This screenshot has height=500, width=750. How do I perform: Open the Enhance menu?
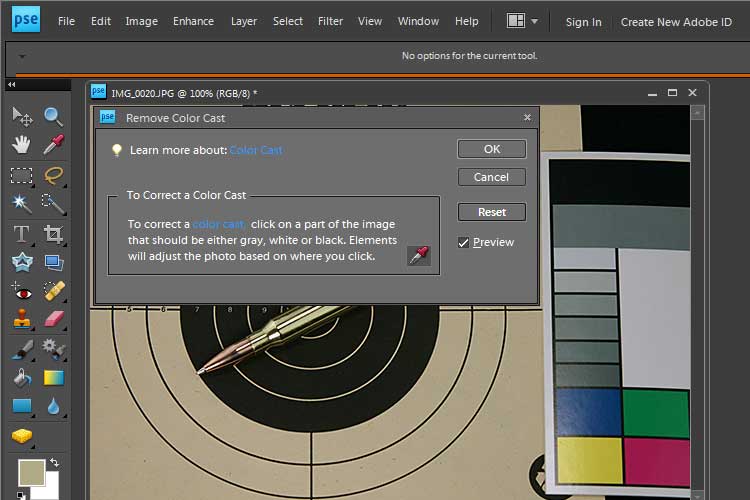[193, 21]
